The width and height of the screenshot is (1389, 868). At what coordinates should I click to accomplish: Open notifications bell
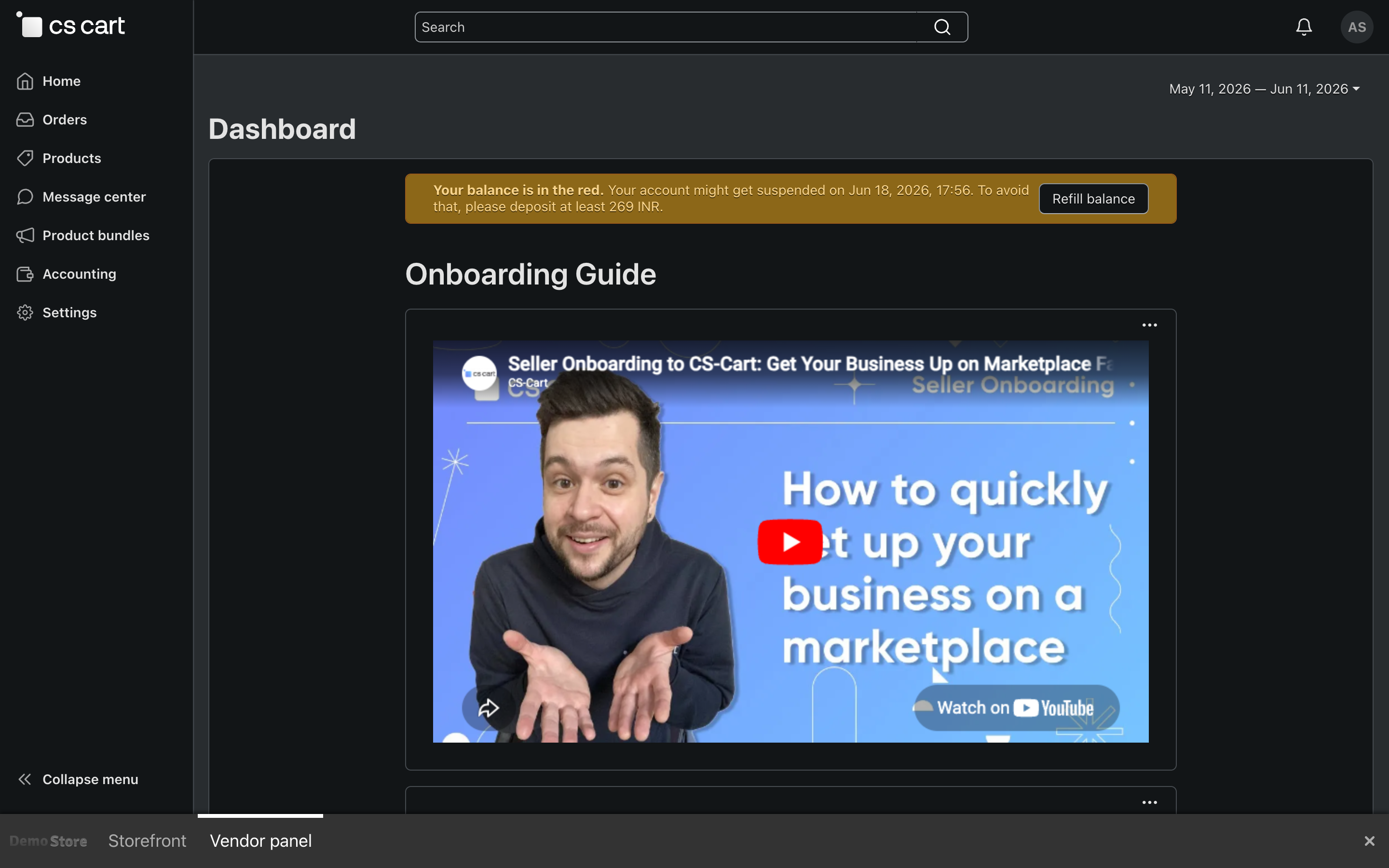point(1304,27)
